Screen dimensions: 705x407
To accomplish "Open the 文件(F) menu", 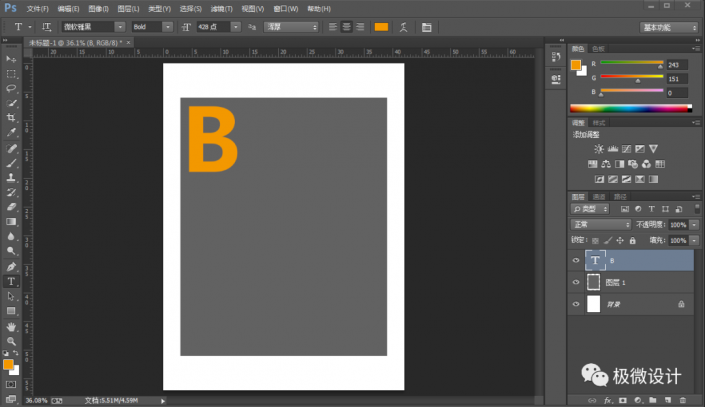I will click(x=37, y=8).
